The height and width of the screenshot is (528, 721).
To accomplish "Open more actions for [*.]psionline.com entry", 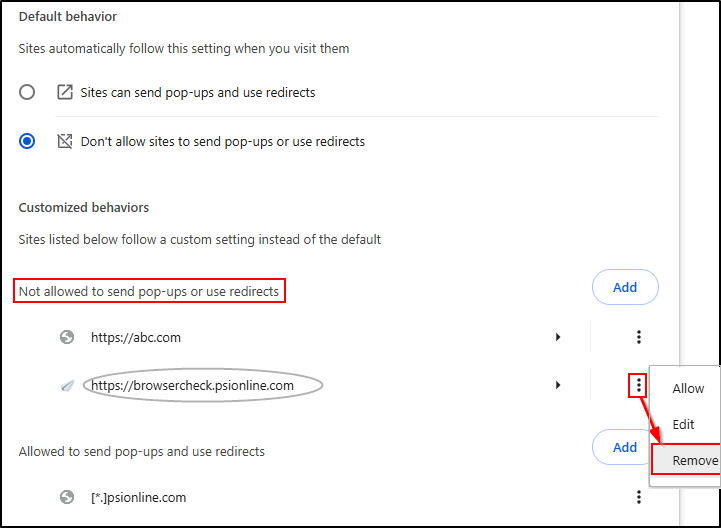I will pyautogui.click(x=639, y=497).
